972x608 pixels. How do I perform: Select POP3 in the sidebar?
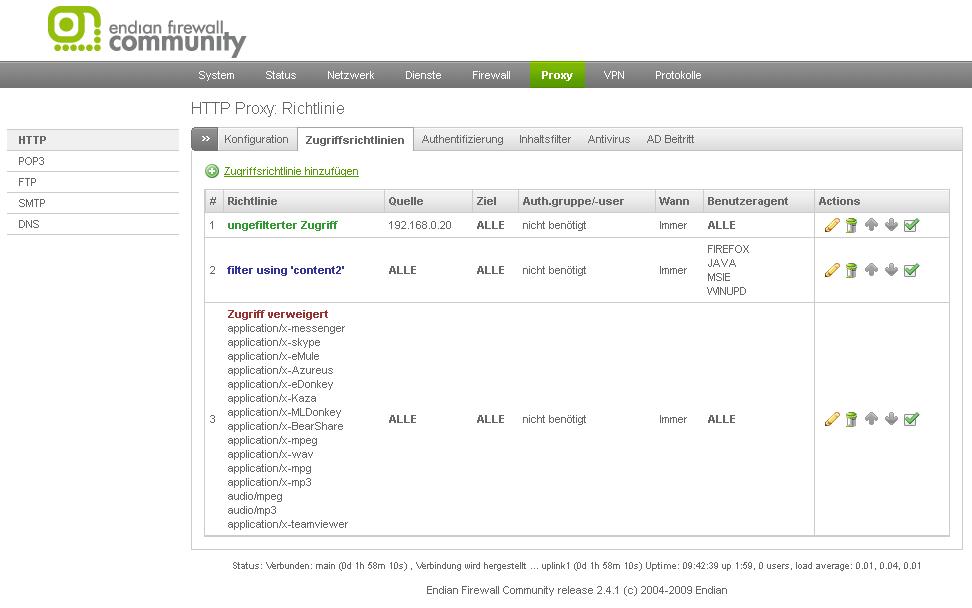click(x=32, y=161)
